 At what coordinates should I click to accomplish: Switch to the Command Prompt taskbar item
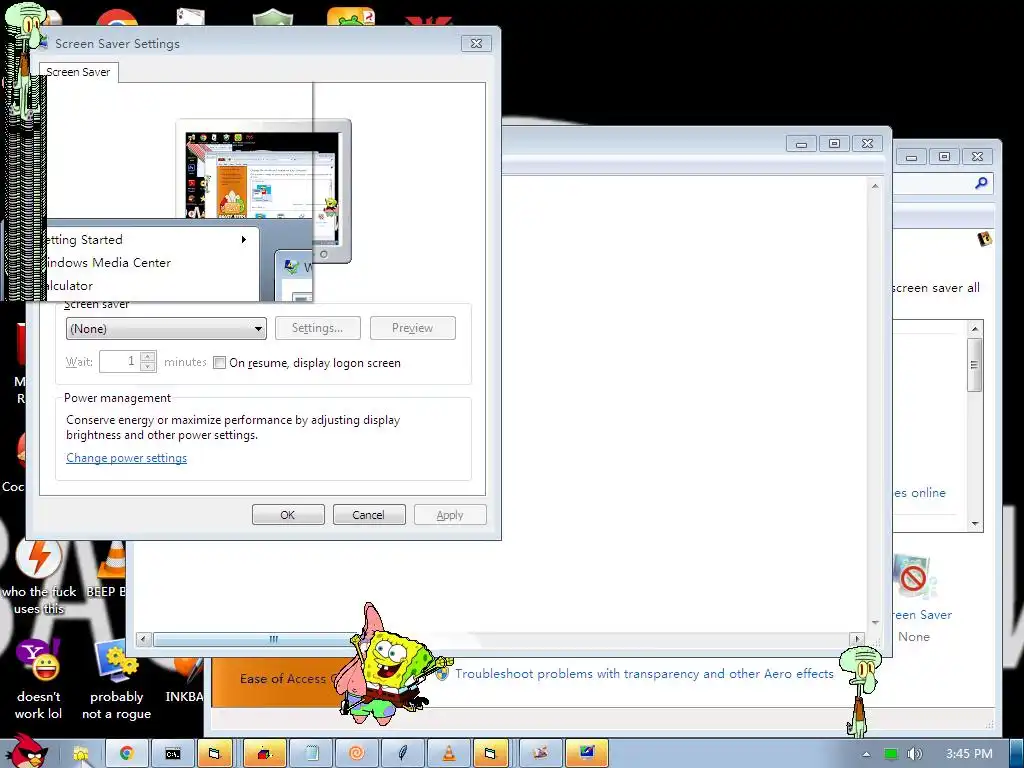point(172,754)
